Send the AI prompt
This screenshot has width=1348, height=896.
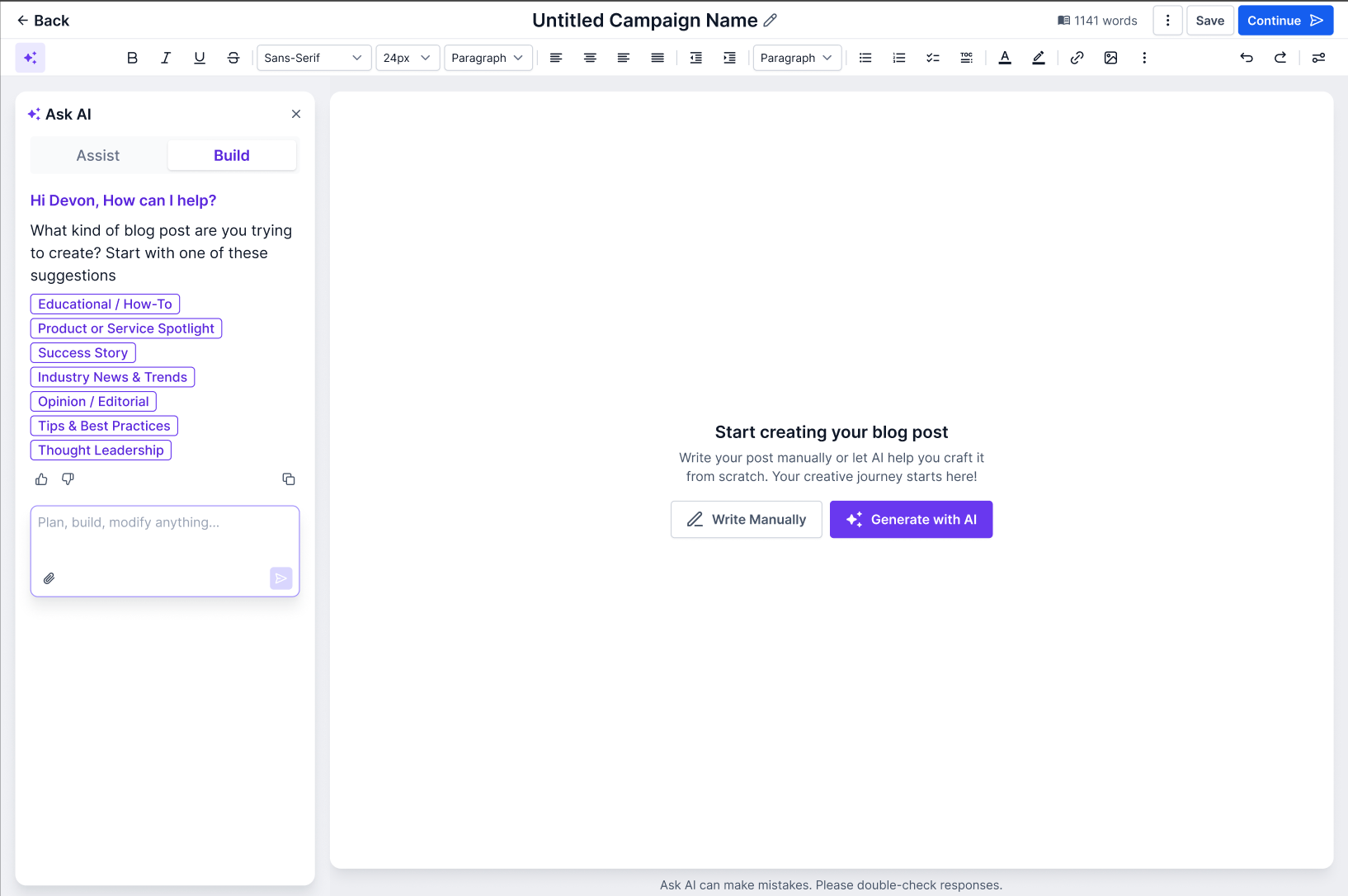click(x=281, y=578)
